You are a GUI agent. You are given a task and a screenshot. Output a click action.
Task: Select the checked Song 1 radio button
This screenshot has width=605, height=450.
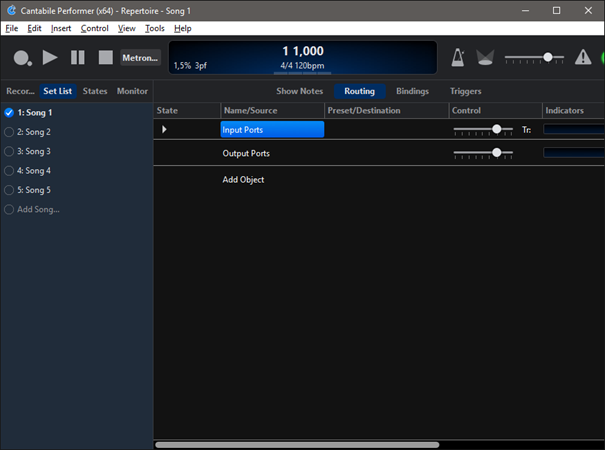9,113
